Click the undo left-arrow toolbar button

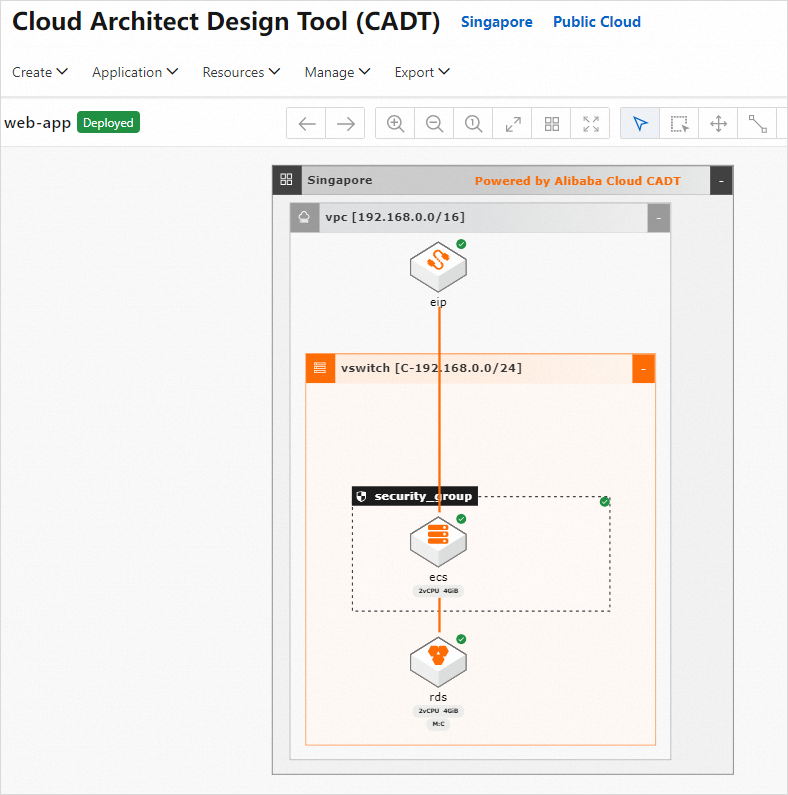[306, 123]
